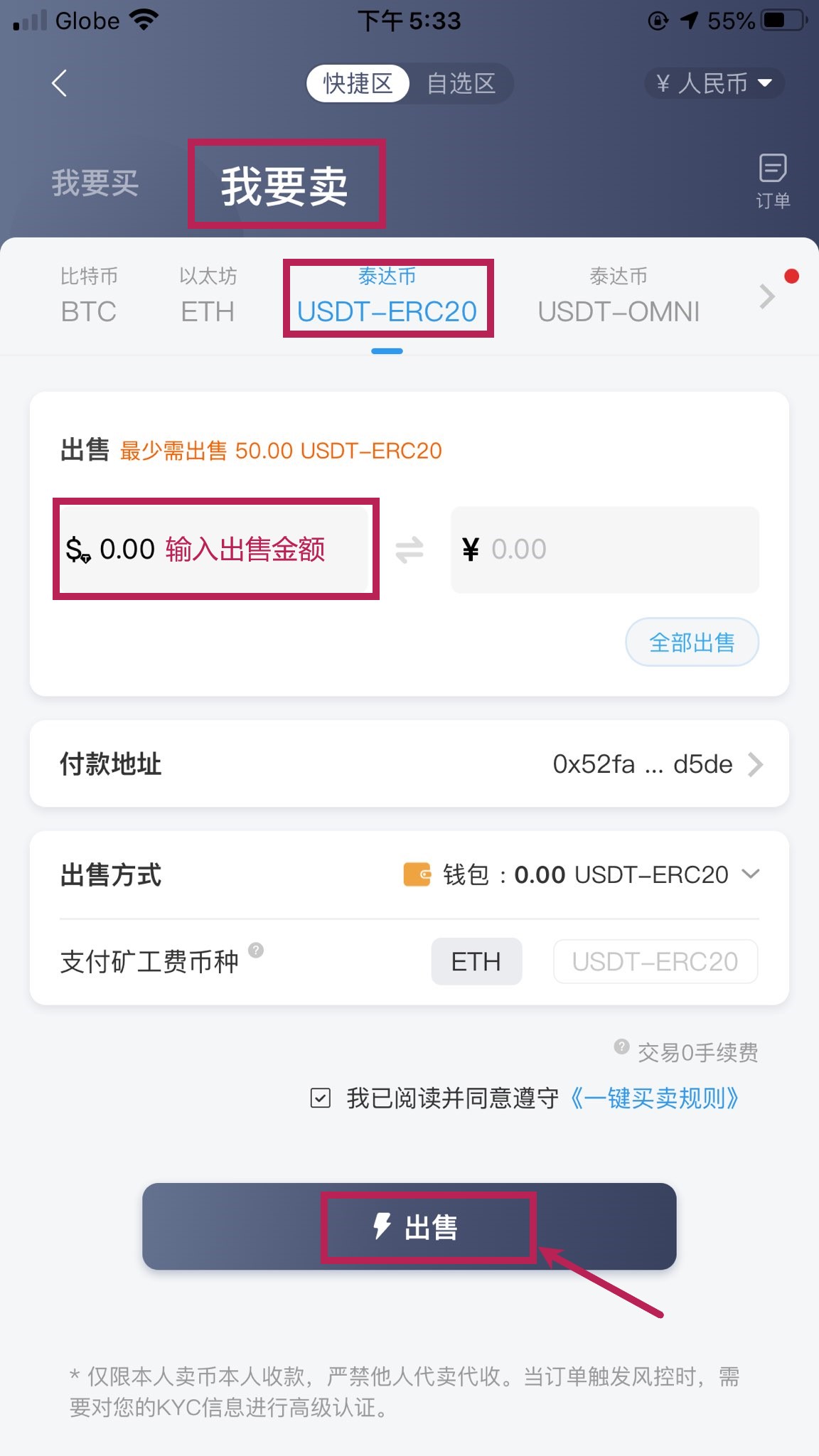Screen dimensions: 819x1456
Task: Switch to the 我要买 tab
Action: [95, 183]
